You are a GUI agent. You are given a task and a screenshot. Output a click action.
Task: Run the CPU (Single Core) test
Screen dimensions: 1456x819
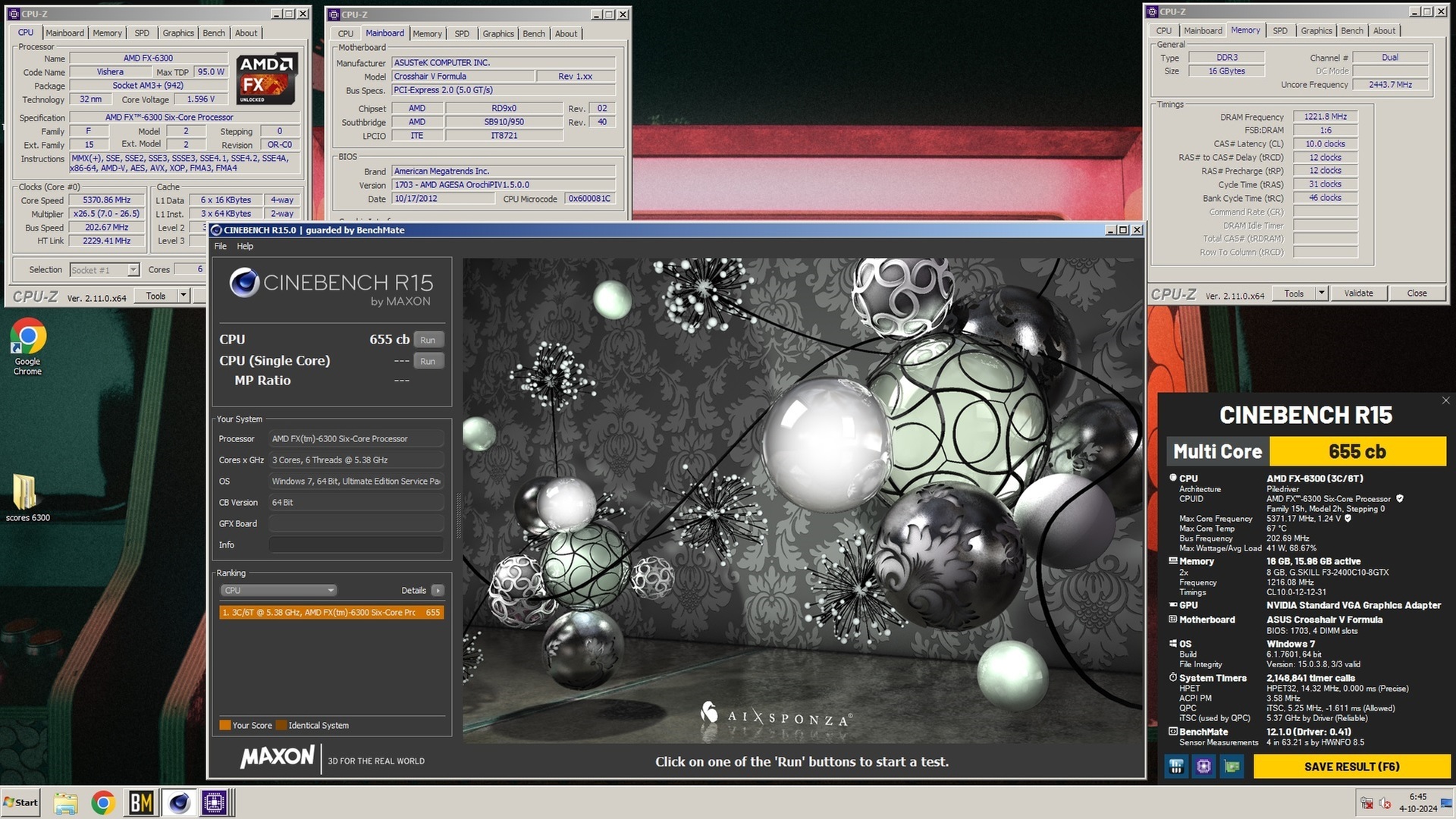428,361
